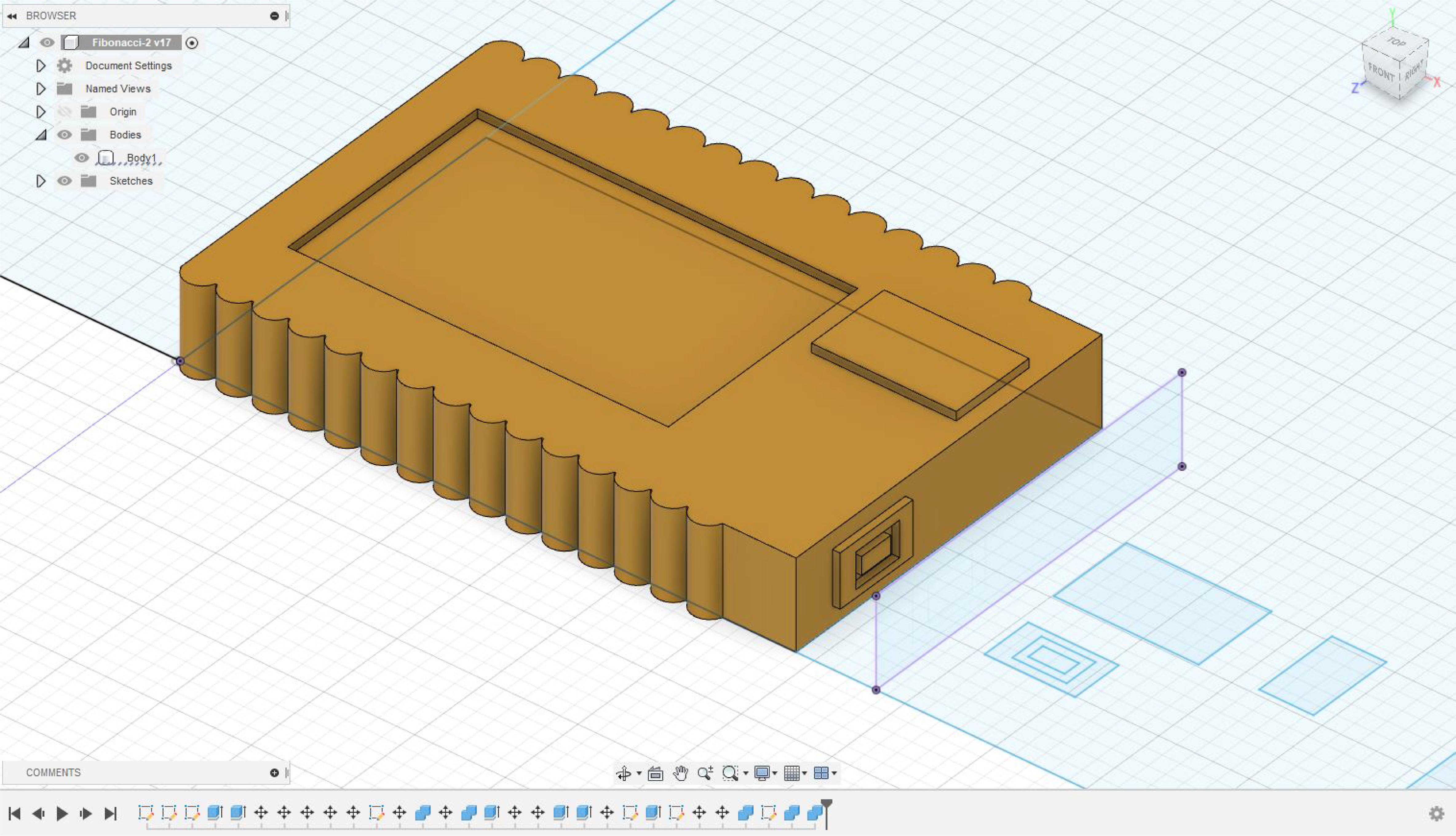Open the Orbit type dropdown arrow
Image resolution: width=1456 pixels, height=836 pixels.
639,773
